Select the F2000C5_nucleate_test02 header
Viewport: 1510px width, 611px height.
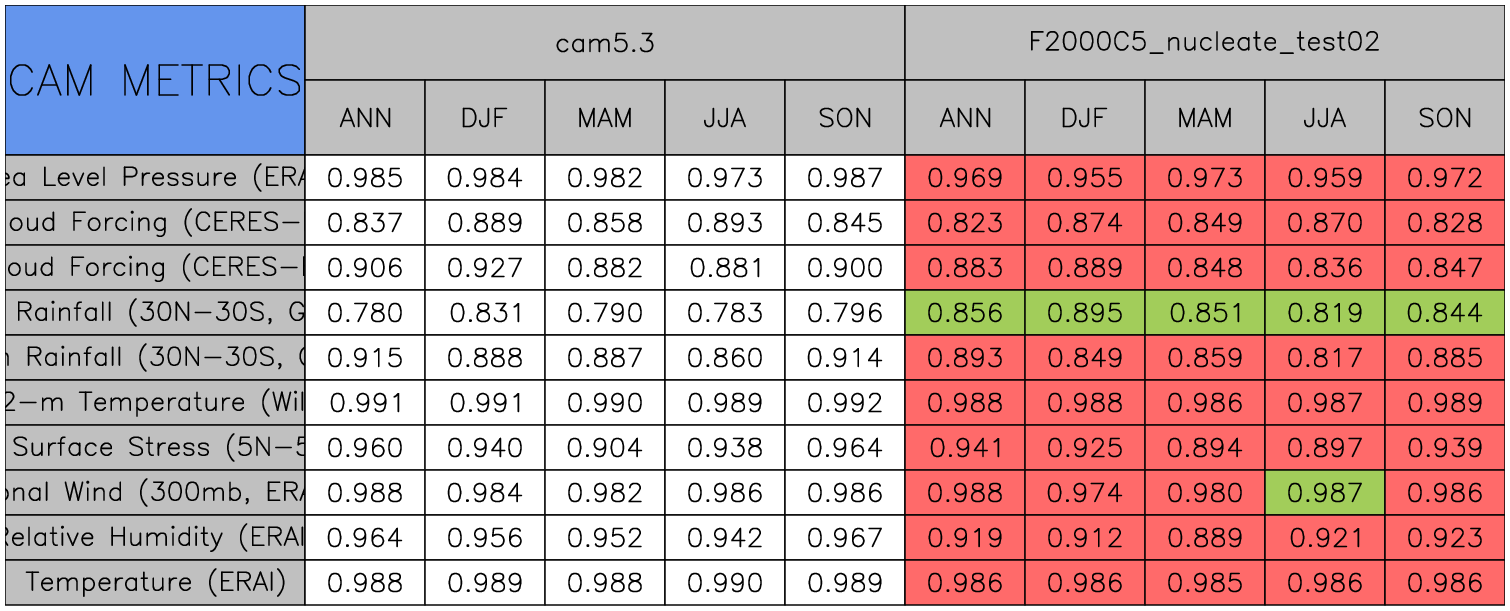pos(1204,42)
